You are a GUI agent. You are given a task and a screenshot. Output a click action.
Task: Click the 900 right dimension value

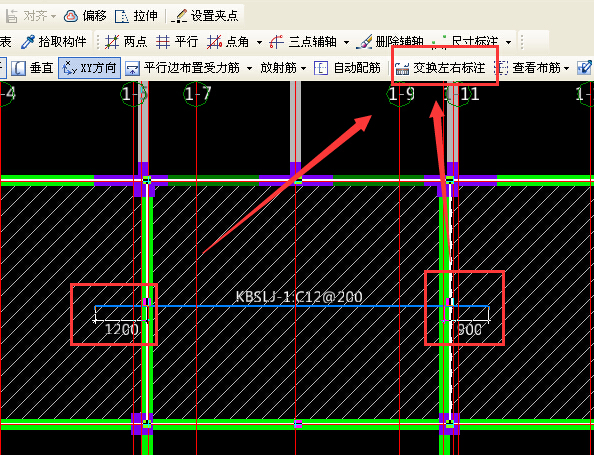(470, 330)
